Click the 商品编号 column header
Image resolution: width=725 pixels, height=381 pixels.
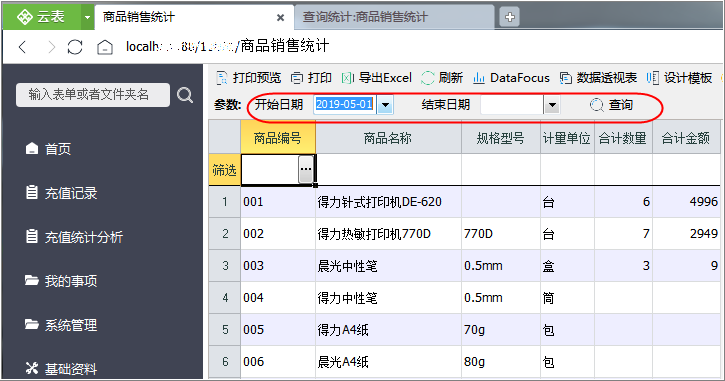click(278, 137)
